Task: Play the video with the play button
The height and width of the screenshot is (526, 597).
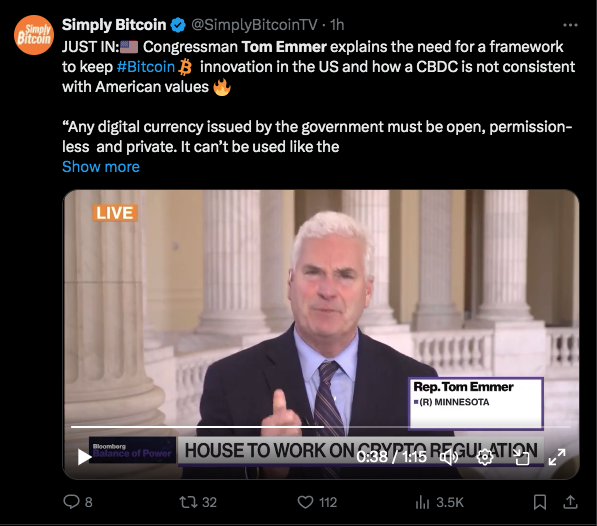Action: pyautogui.click(x=84, y=457)
